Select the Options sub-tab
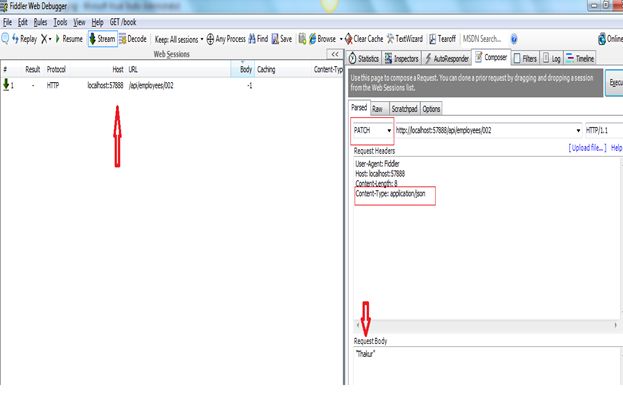The height and width of the screenshot is (417, 623). [431, 109]
